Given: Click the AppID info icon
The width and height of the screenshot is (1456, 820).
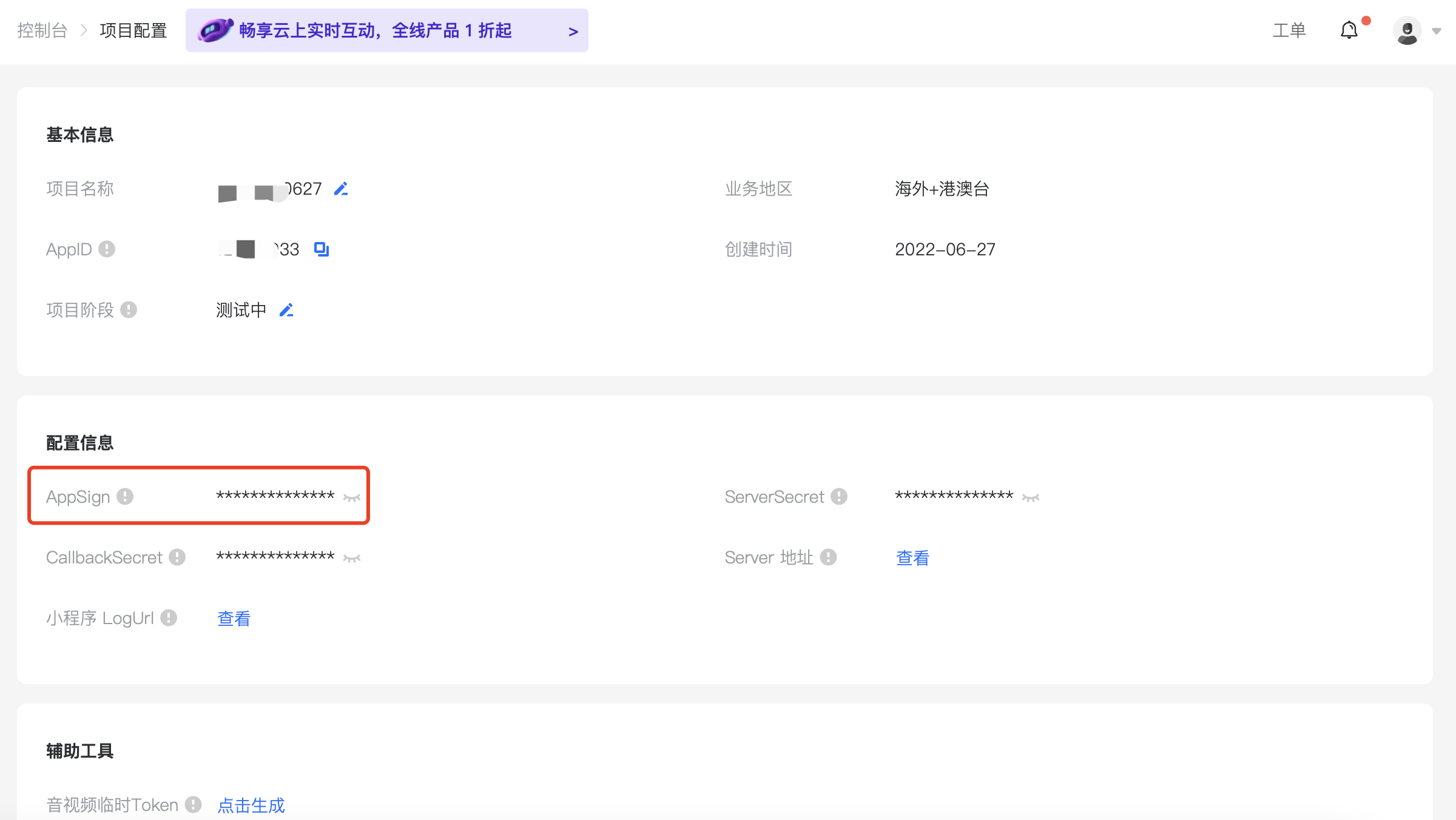Looking at the screenshot, I should [x=107, y=249].
